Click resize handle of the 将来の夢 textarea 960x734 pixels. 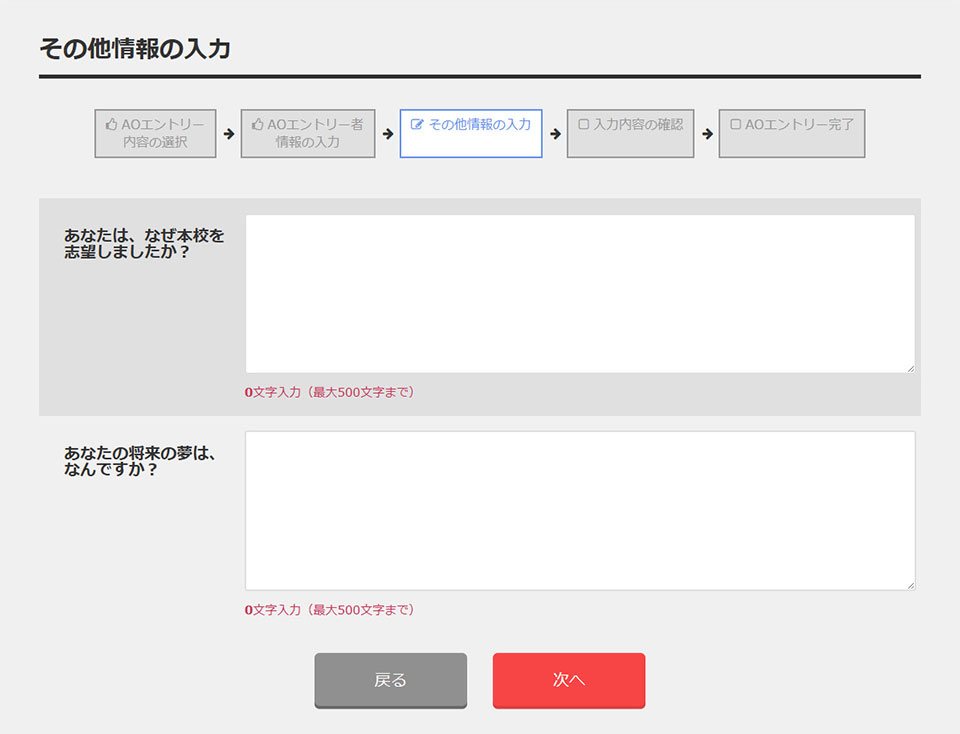click(910, 585)
